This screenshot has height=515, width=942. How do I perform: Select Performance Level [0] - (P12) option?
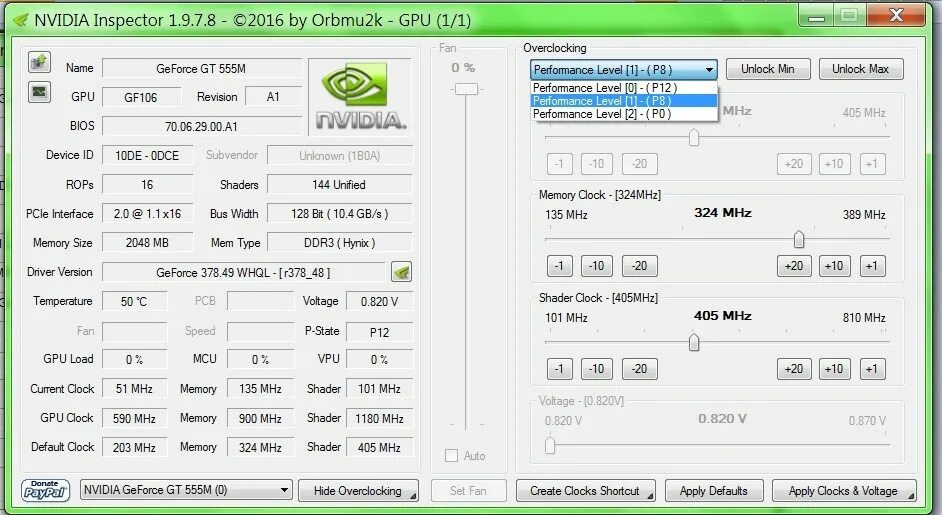(x=624, y=88)
